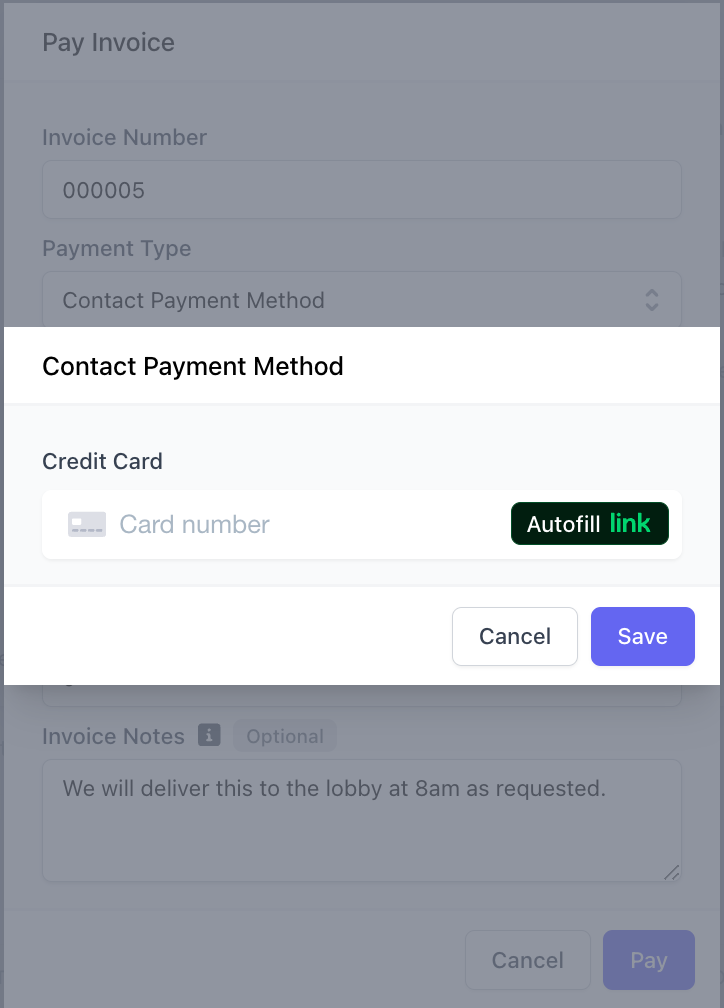This screenshot has height=1008, width=724.
Task: Cancel the Contact Payment Method dialog
Action: [x=514, y=636]
